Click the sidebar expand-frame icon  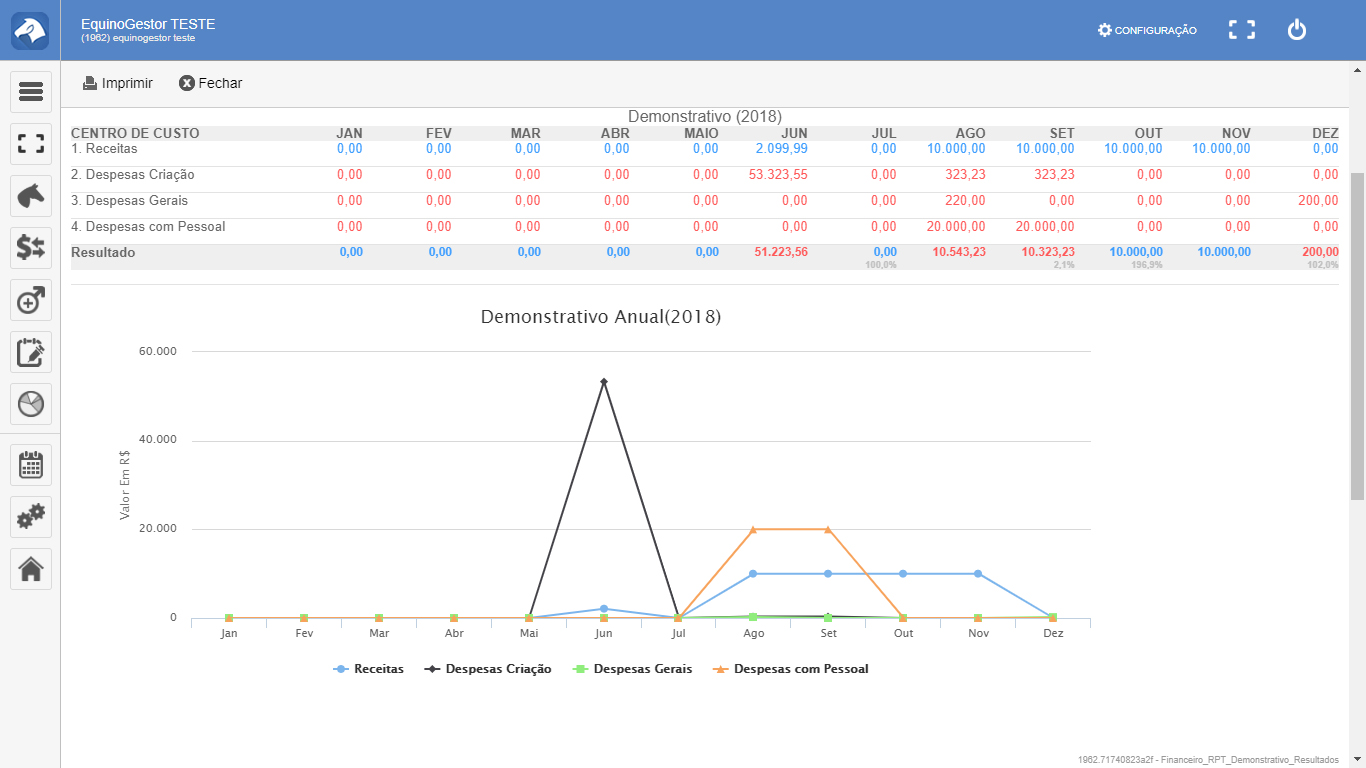(31, 144)
